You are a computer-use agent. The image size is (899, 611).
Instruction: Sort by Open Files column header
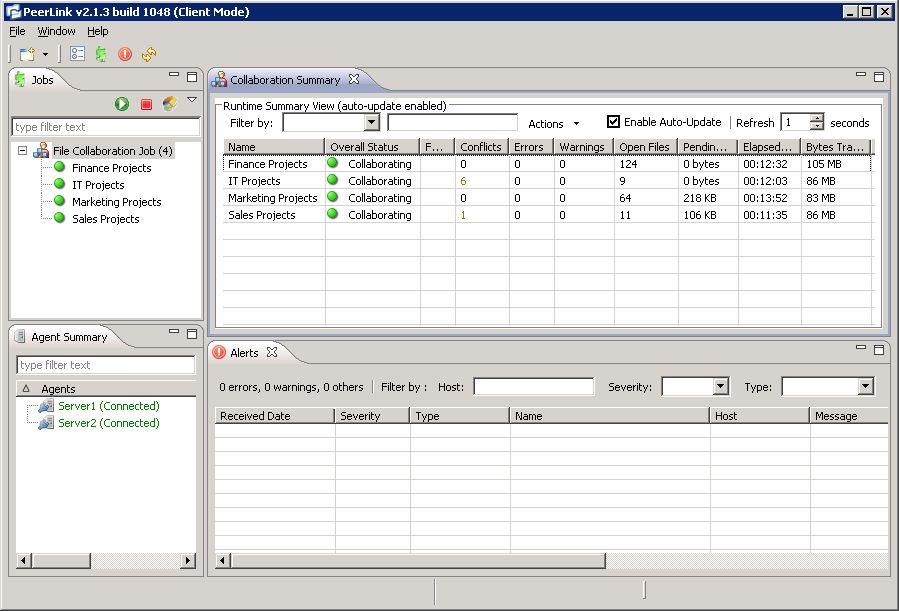(x=645, y=147)
